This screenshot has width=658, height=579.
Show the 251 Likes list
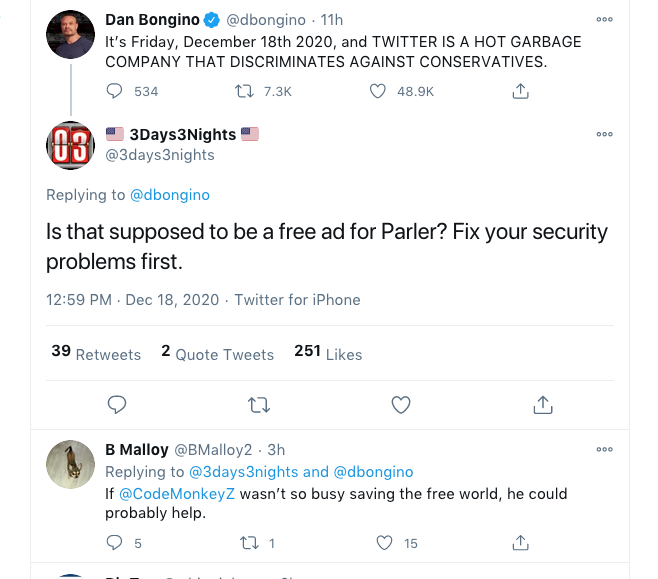328,353
